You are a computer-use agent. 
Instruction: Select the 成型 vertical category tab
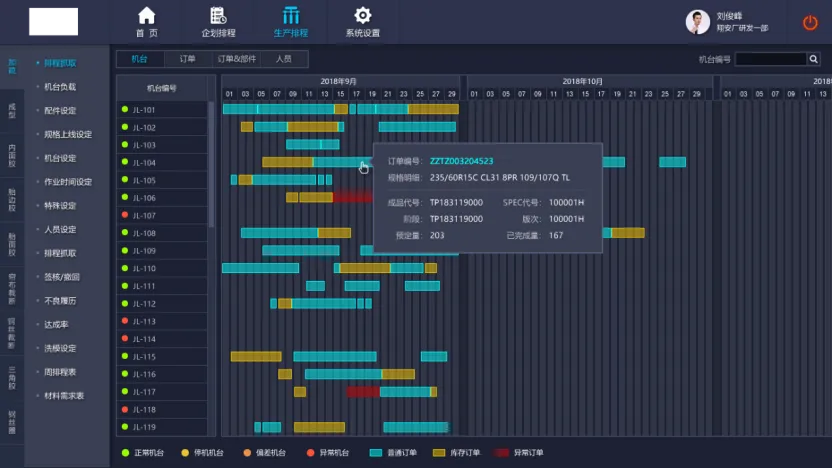[12, 109]
